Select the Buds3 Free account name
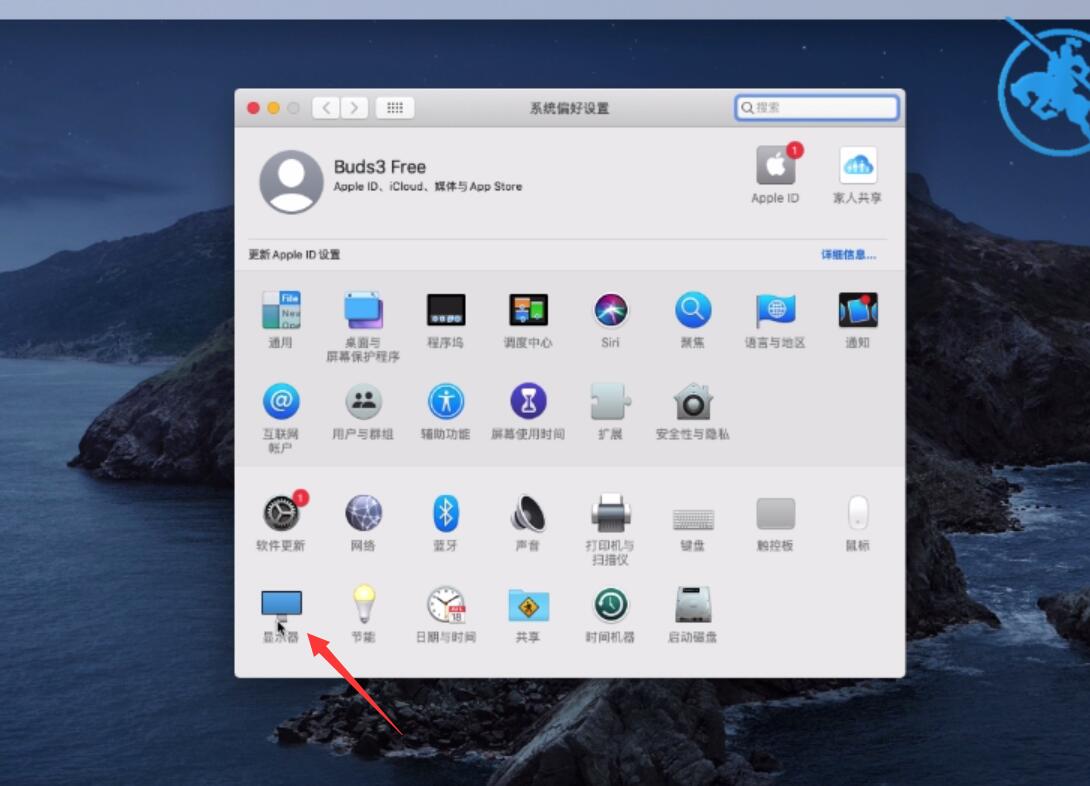This screenshot has height=786, width=1090. point(380,167)
